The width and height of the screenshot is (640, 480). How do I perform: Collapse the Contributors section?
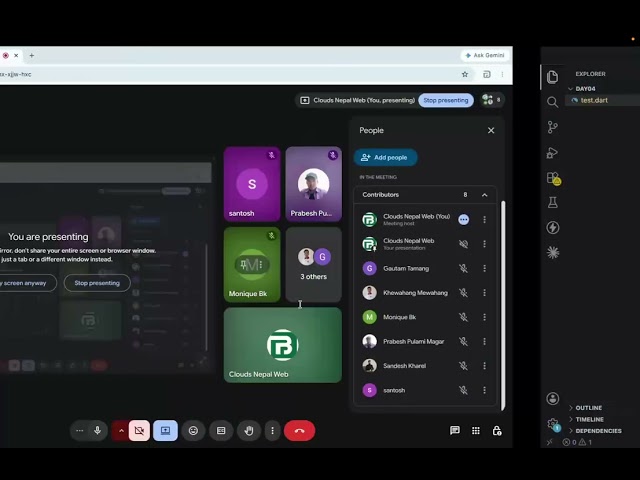pos(484,195)
